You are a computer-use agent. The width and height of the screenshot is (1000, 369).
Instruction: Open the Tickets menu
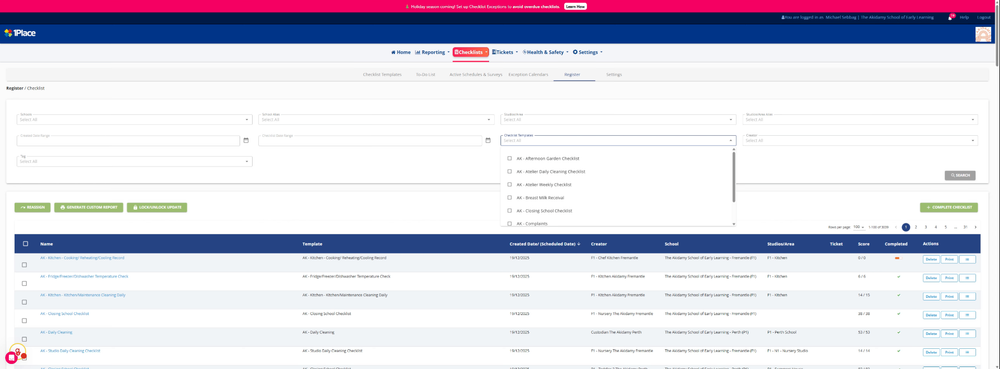click(x=505, y=52)
